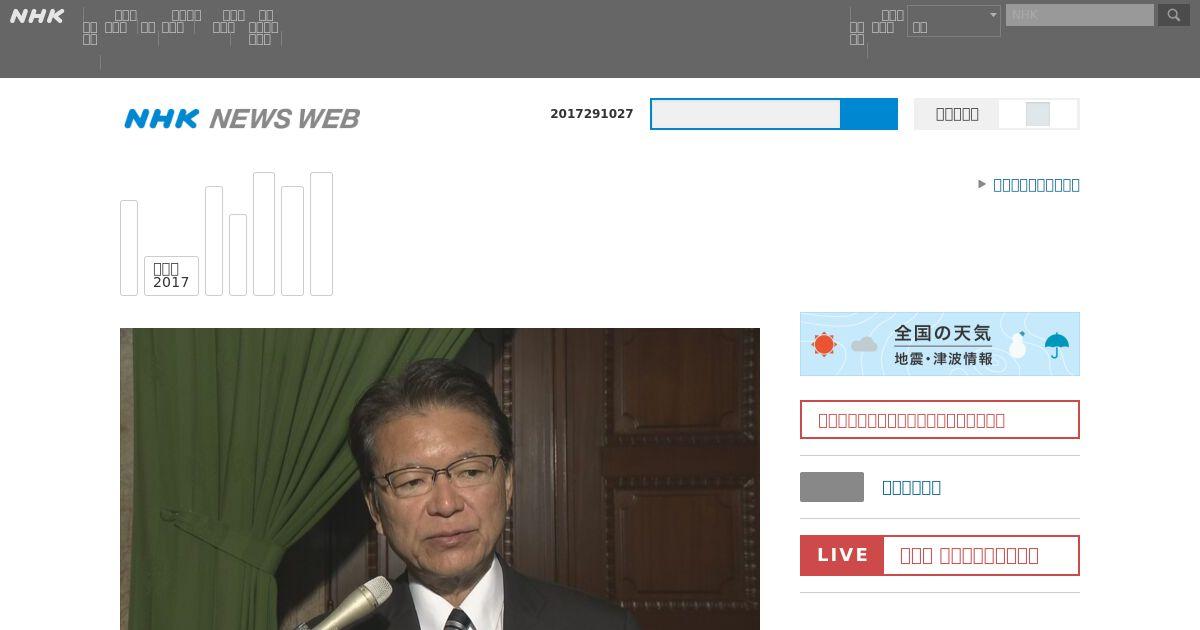Click the umbrella icon on weather banner

(x=1056, y=346)
